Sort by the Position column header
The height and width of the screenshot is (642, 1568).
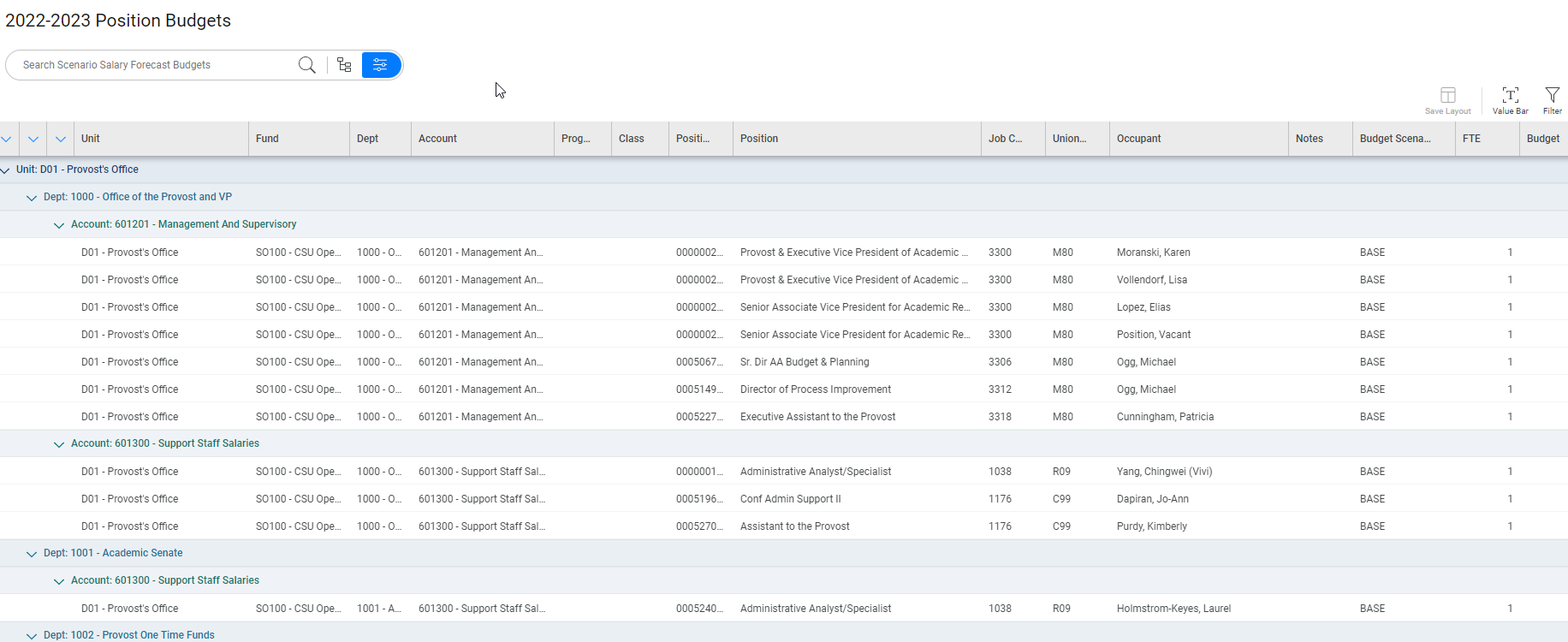pos(759,139)
